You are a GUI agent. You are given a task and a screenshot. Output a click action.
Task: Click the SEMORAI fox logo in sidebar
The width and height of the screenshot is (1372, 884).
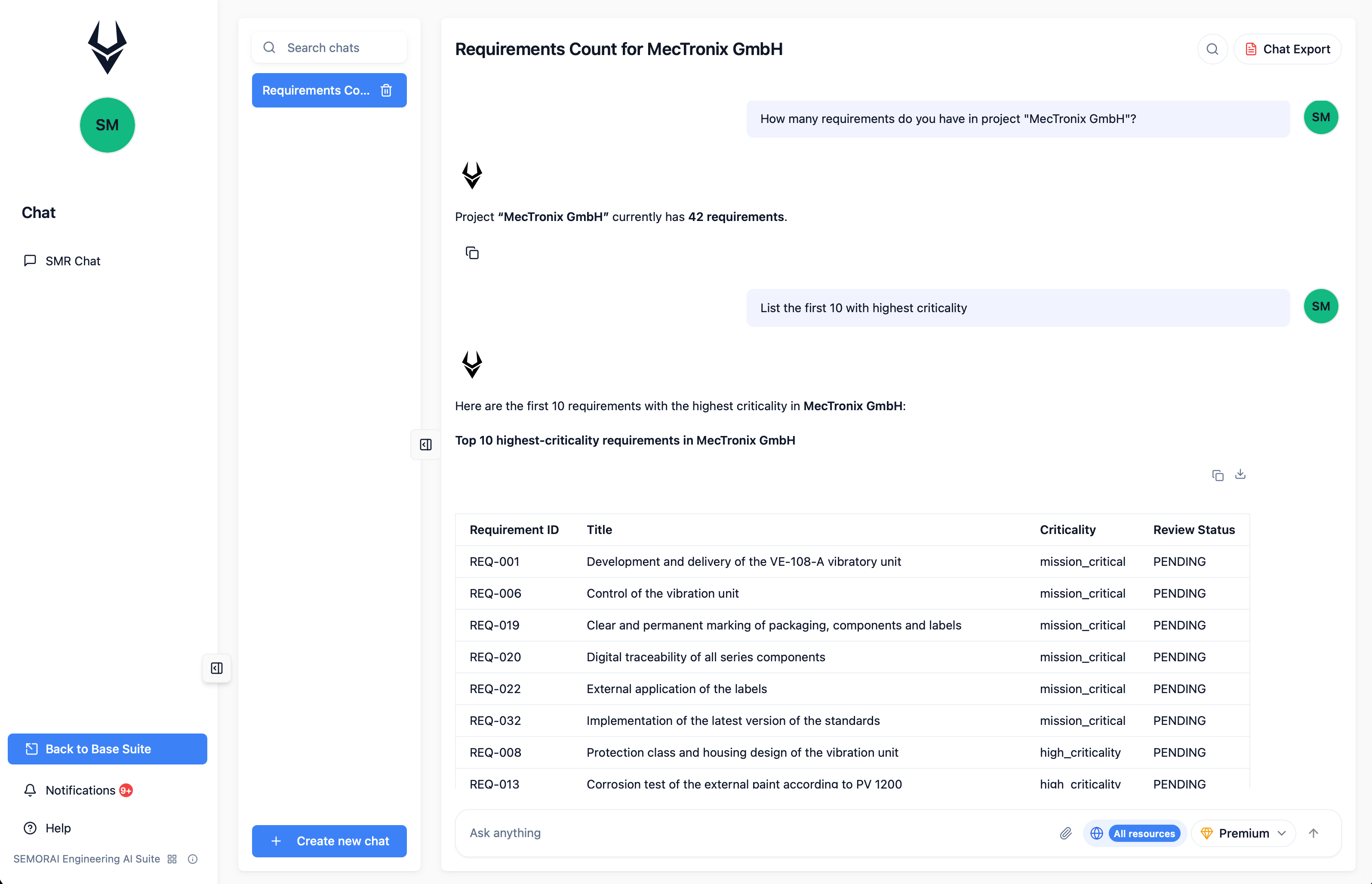108,47
